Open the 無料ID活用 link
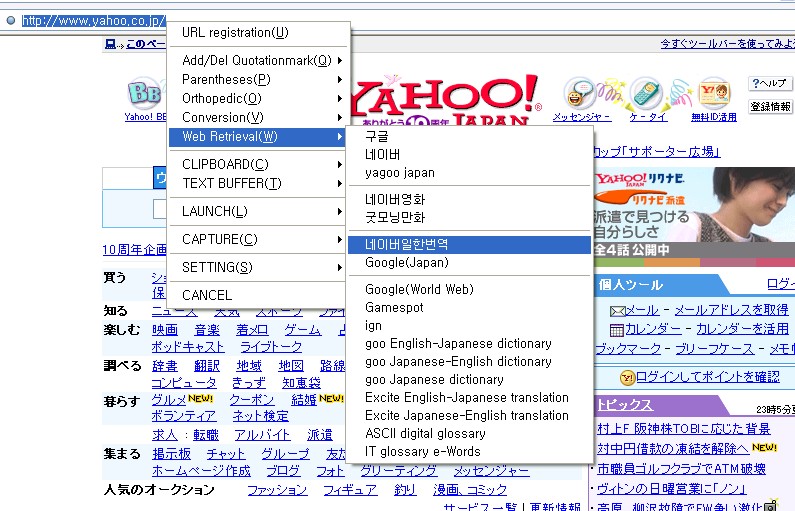The width and height of the screenshot is (795, 511). [714, 117]
